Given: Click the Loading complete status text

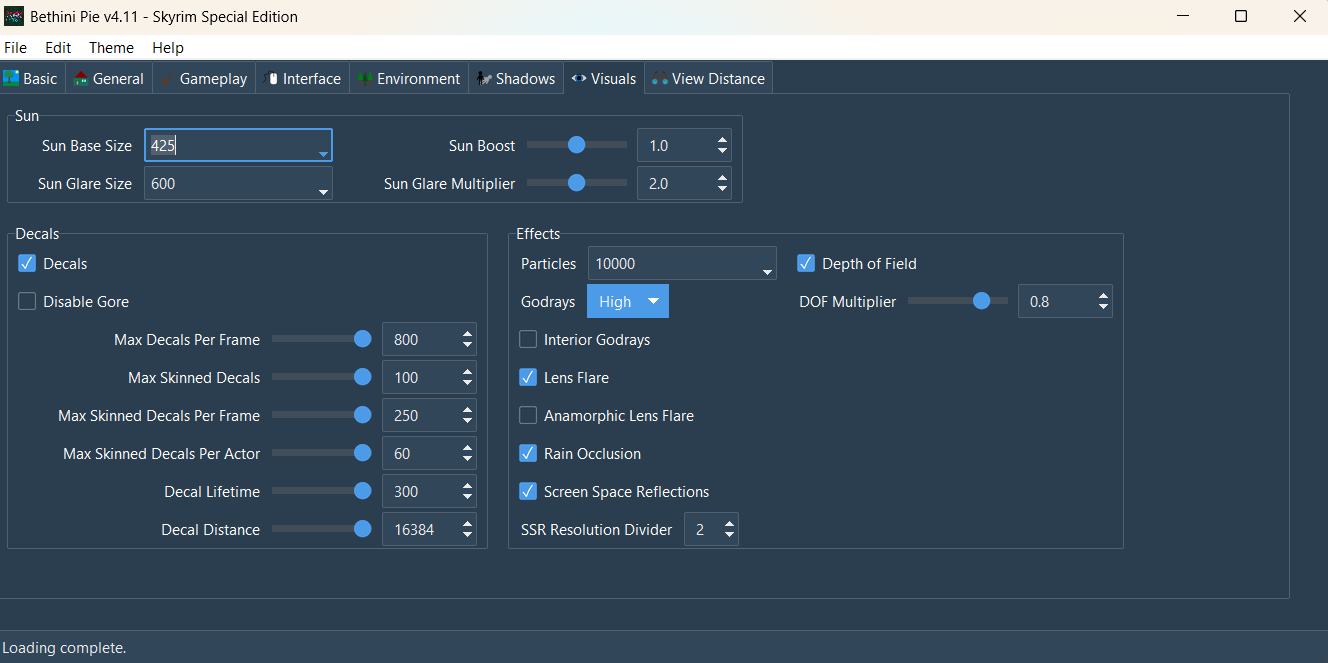Looking at the screenshot, I should (65, 648).
